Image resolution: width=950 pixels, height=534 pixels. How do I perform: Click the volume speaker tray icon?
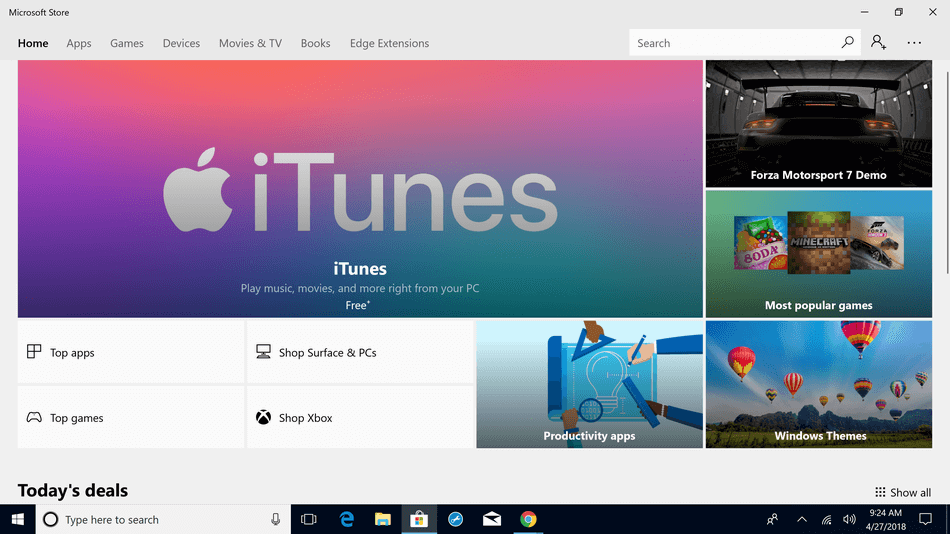click(849, 519)
